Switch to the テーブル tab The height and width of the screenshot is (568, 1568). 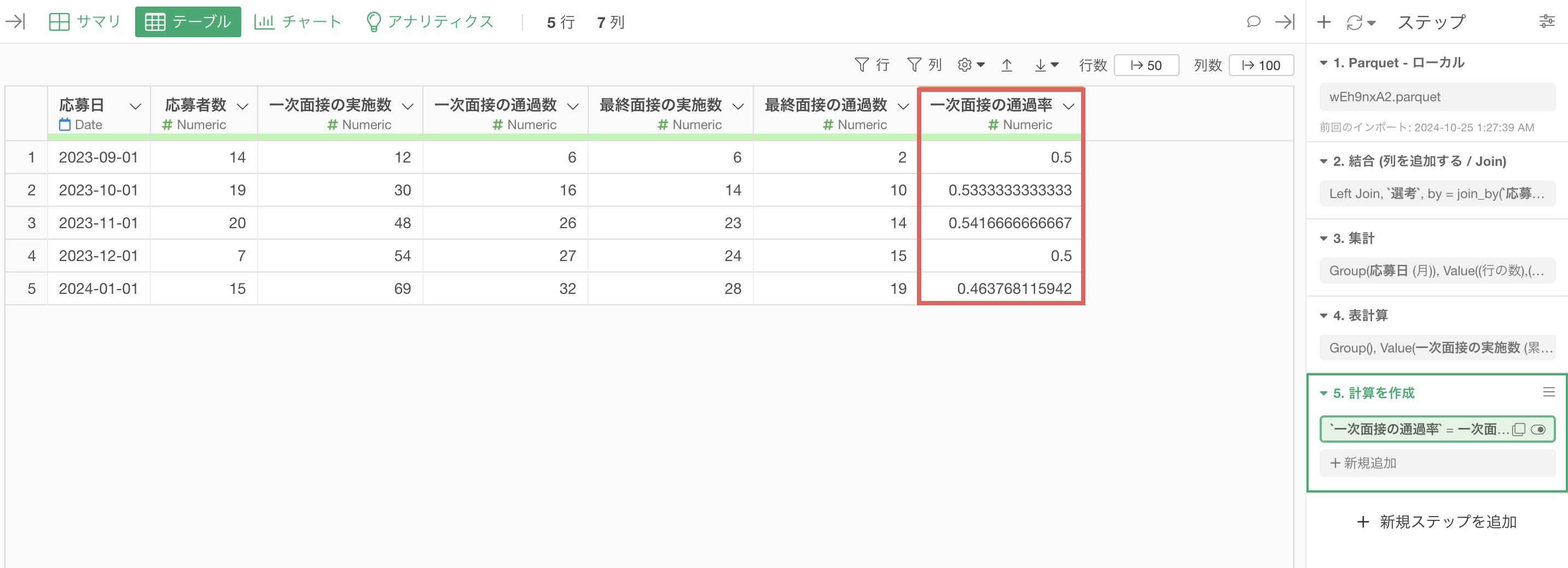[188, 22]
